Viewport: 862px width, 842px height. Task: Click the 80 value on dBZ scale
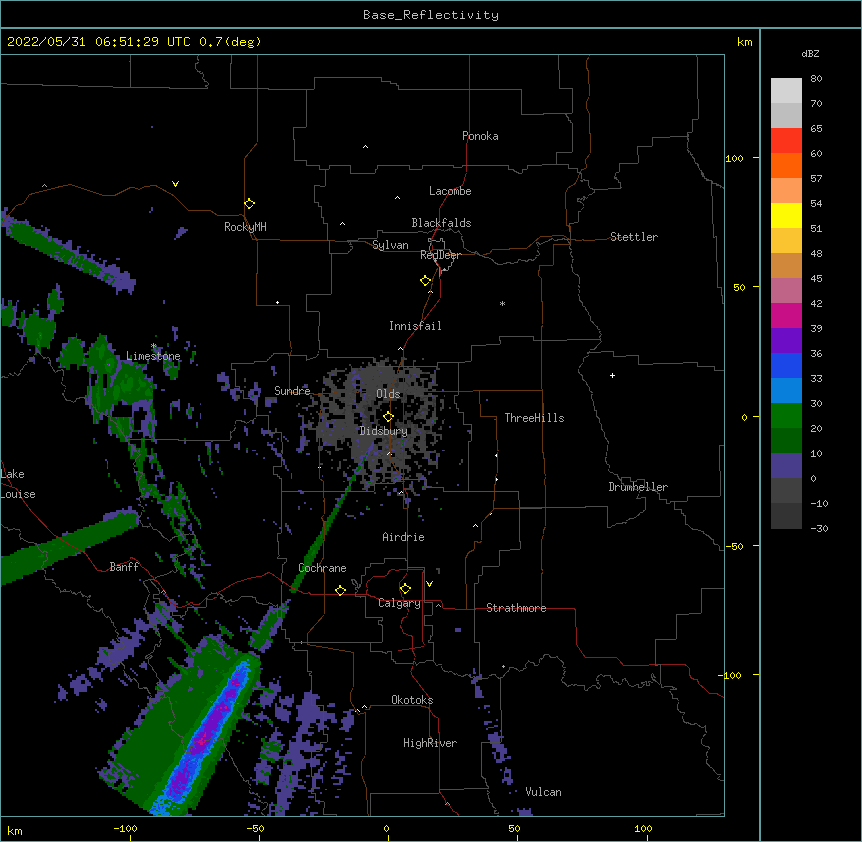pos(816,79)
